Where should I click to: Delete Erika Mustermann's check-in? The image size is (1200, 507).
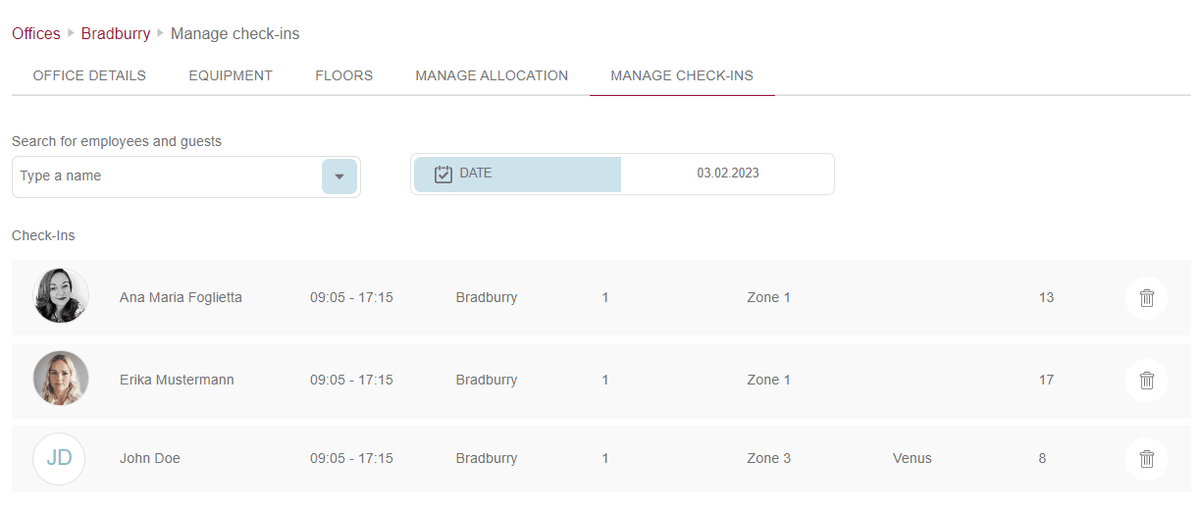pos(1146,380)
